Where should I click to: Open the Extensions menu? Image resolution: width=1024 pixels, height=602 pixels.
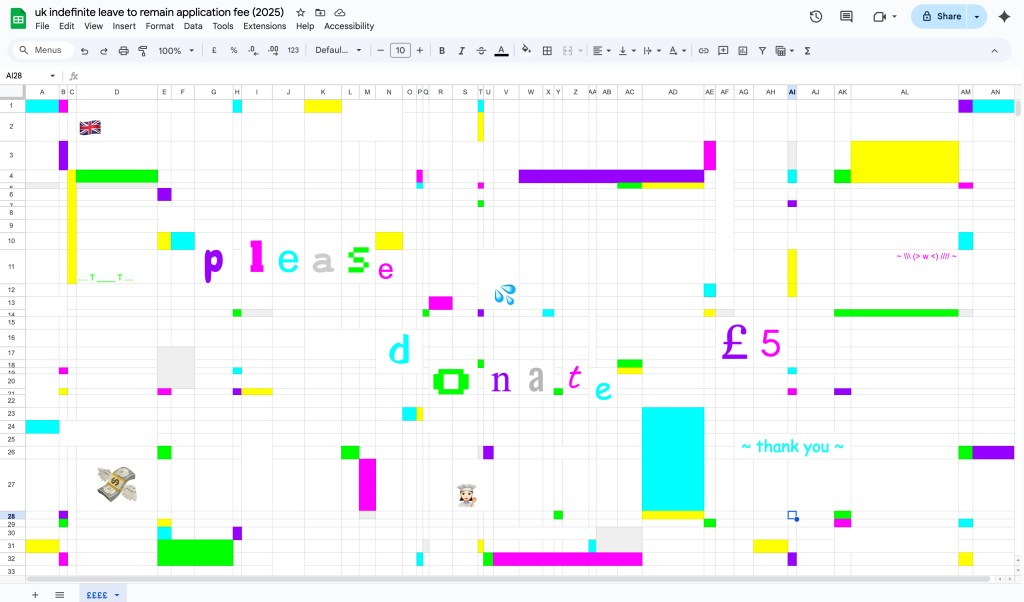click(264, 26)
